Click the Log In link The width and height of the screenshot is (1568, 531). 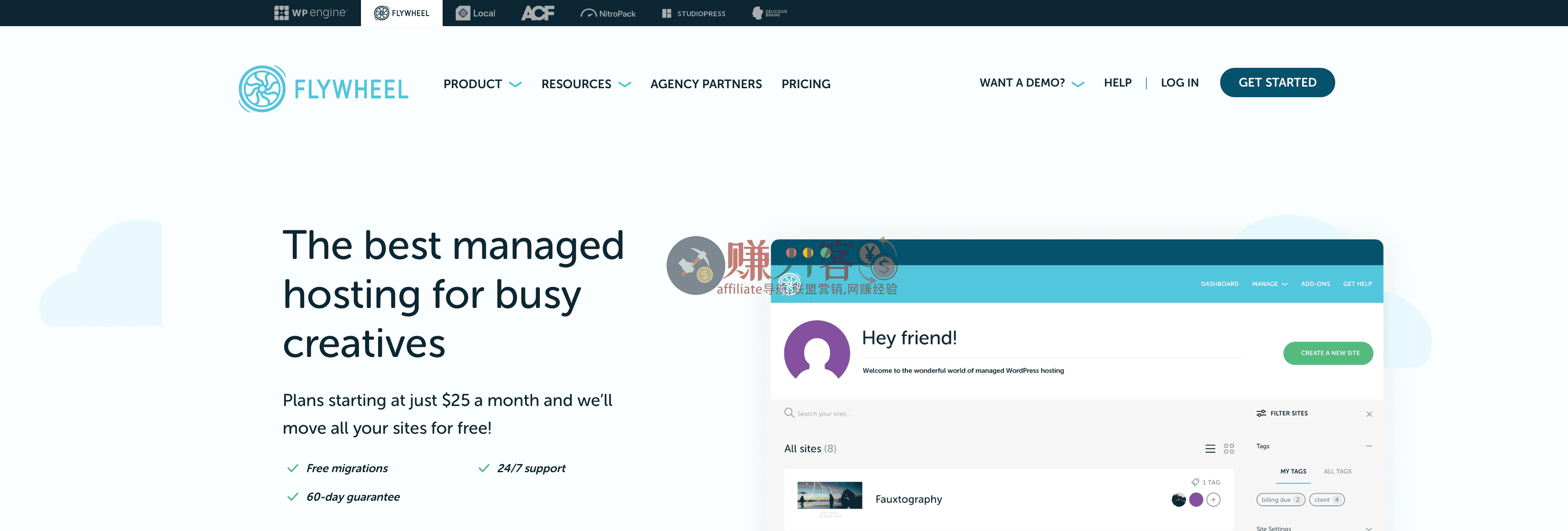[x=1179, y=83]
